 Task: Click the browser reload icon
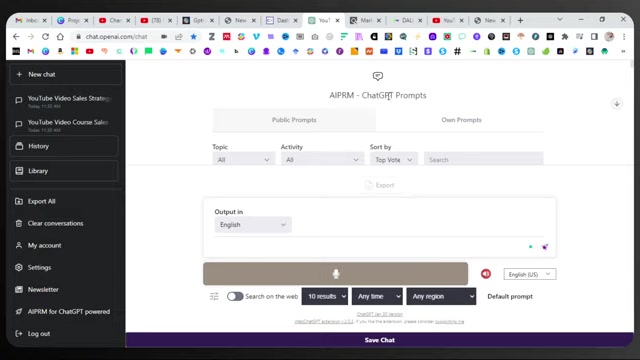45,37
